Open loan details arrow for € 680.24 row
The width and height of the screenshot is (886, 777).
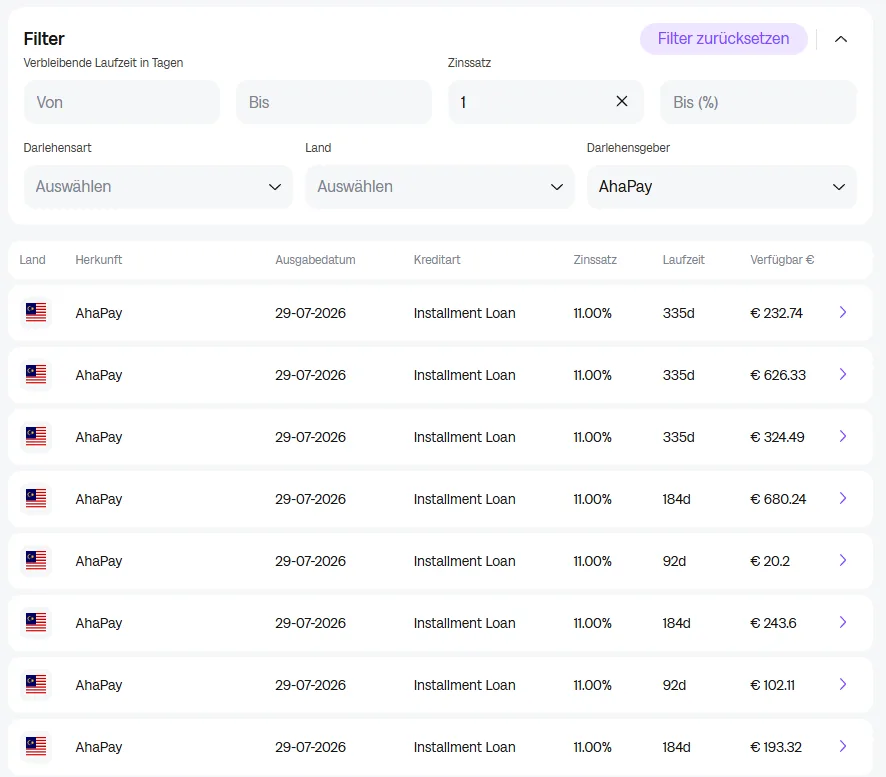tap(842, 498)
